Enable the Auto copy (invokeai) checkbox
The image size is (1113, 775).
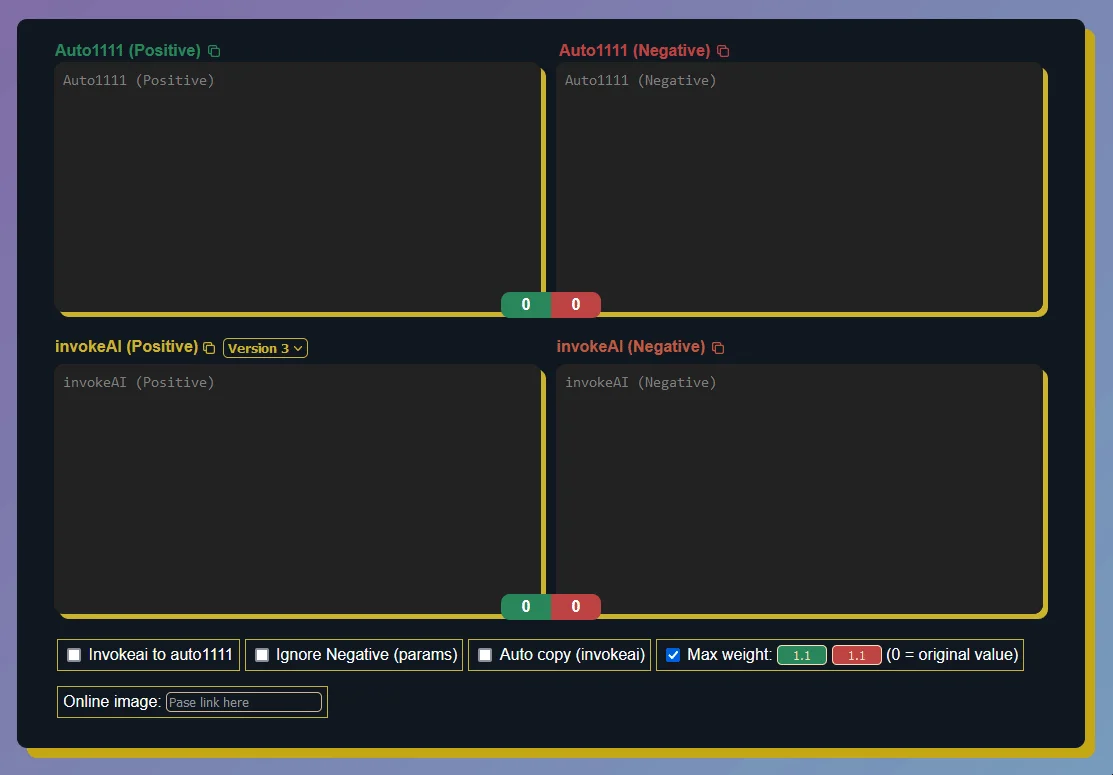tap(485, 654)
